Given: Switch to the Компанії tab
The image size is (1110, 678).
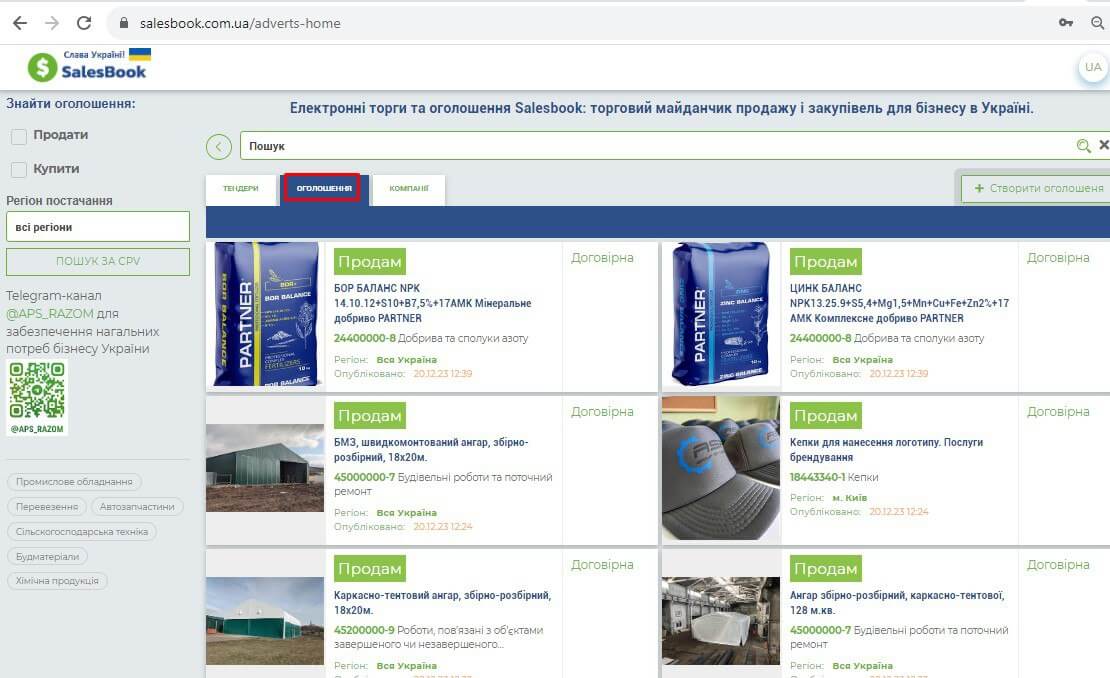Looking at the screenshot, I should click(409, 189).
